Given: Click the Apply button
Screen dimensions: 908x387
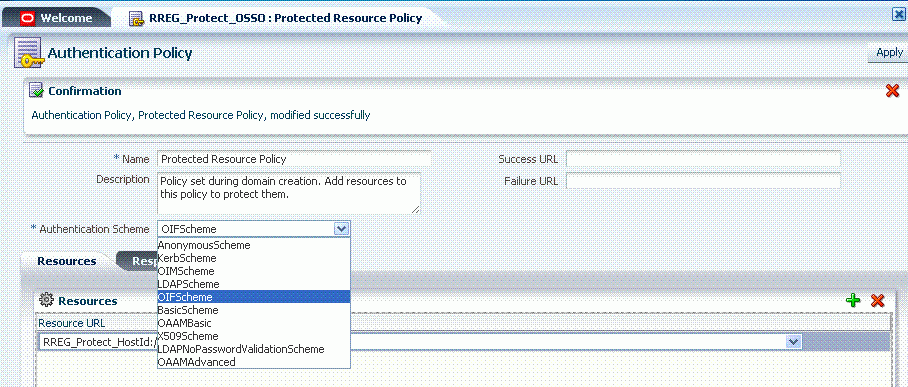Looking at the screenshot, I should click(x=889, y=53).
